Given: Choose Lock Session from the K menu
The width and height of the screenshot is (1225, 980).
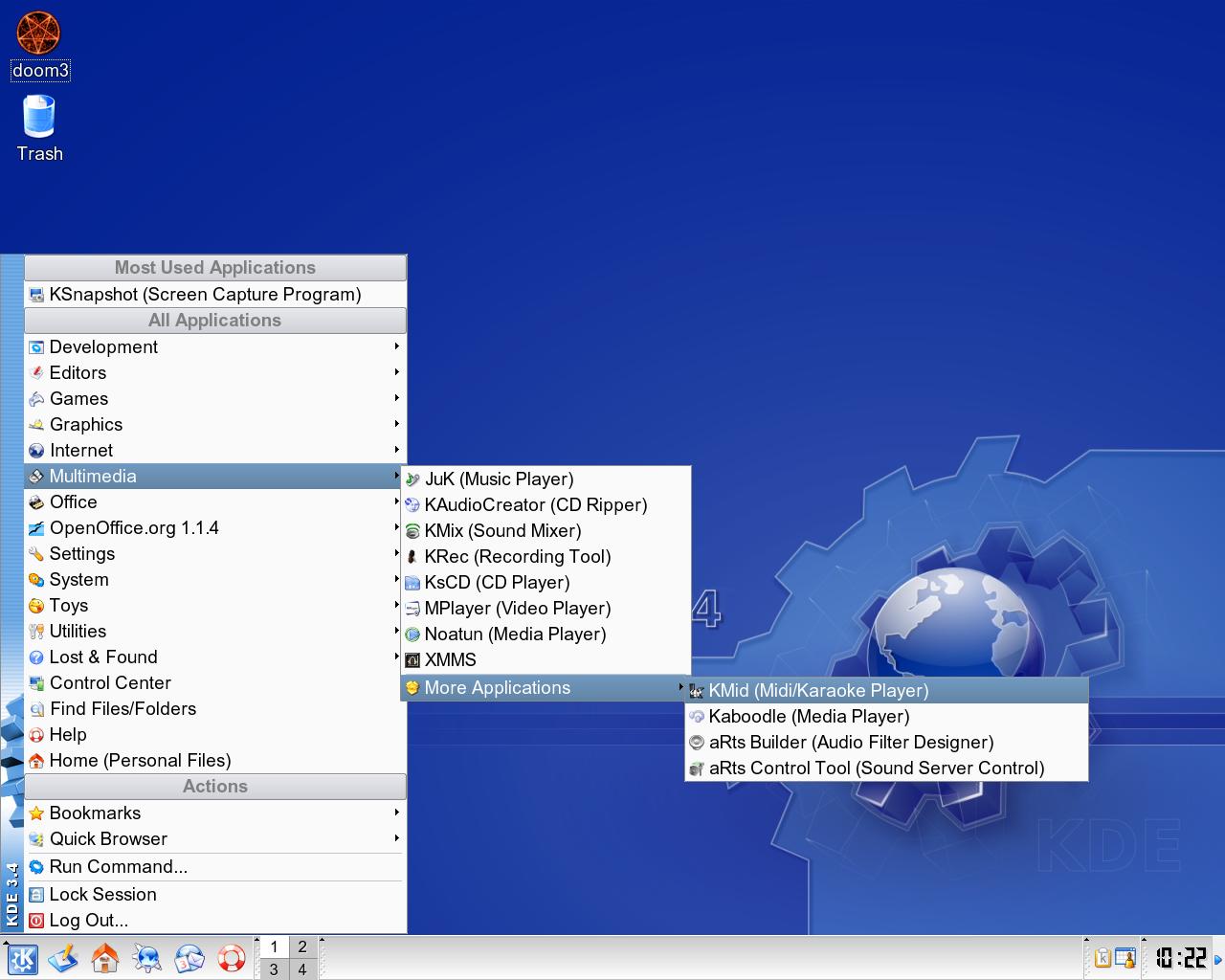Looking at the screenshot, I should [215, 895].
